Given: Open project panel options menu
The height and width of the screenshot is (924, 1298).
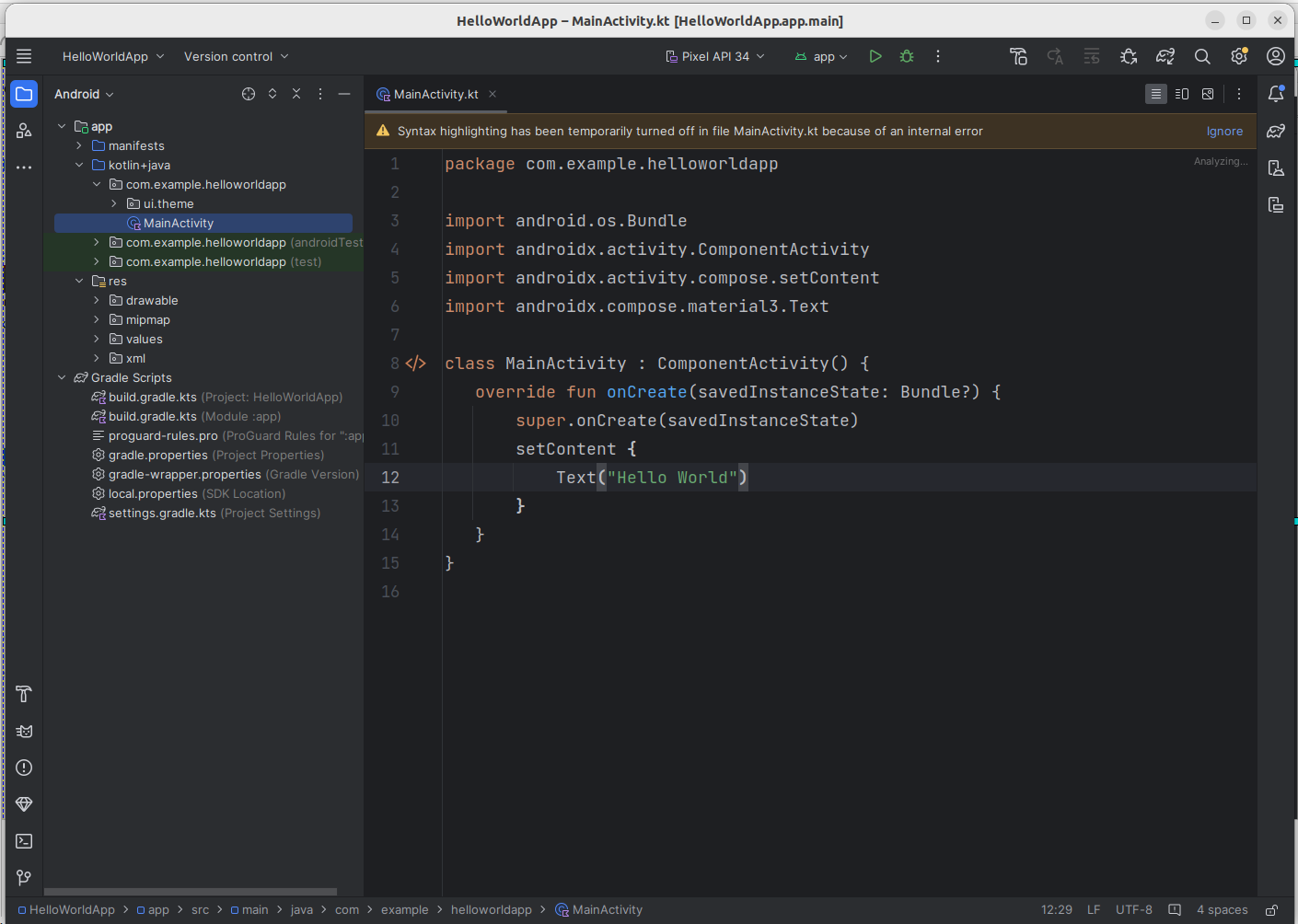Looking at the screenshot, I should 320,94.
